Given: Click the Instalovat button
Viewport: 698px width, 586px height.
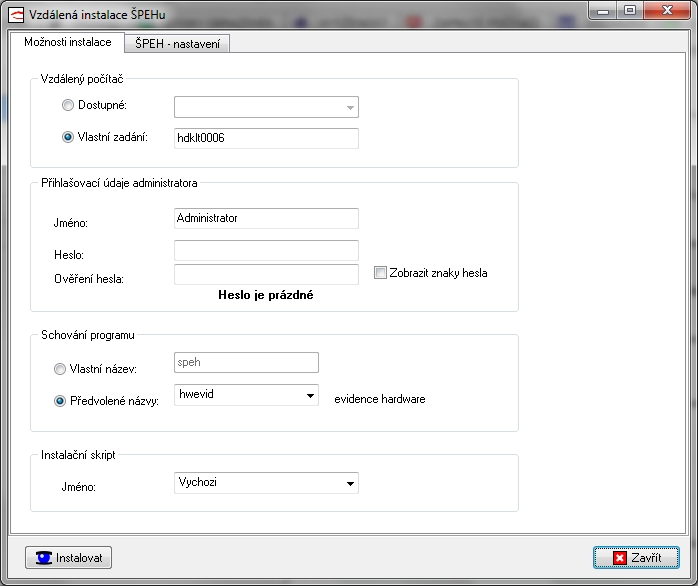Looking at the screenshot, I should click(x=69, y=557).
